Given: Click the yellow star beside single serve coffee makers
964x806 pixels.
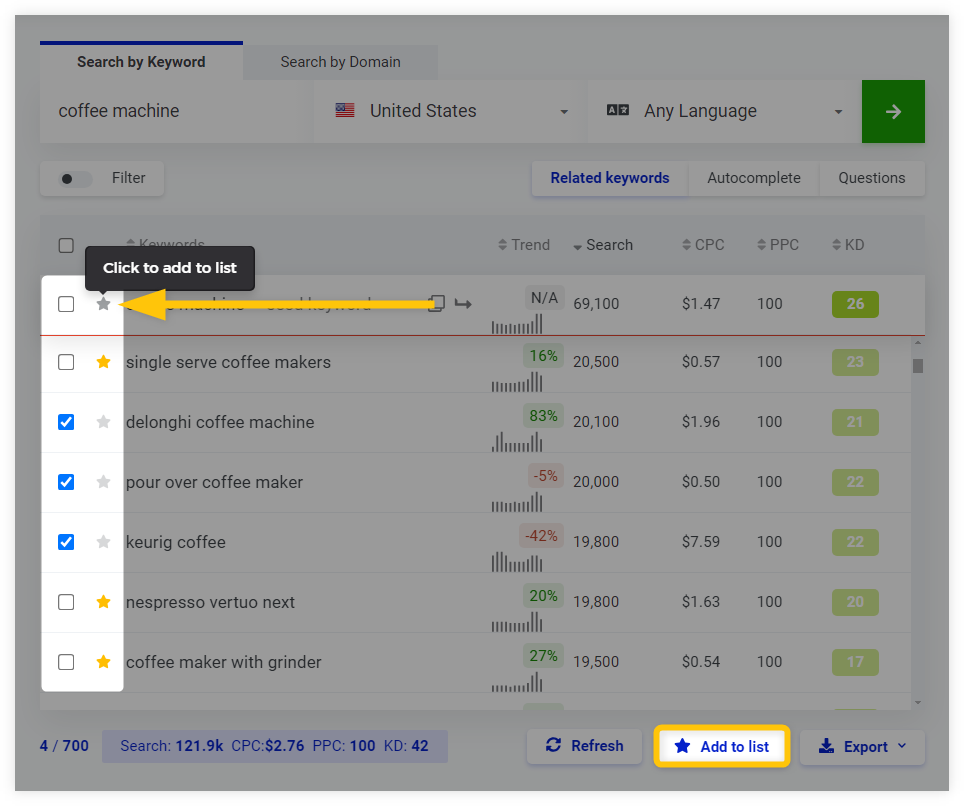Looking at the screenshot, I should pos(103,362).
